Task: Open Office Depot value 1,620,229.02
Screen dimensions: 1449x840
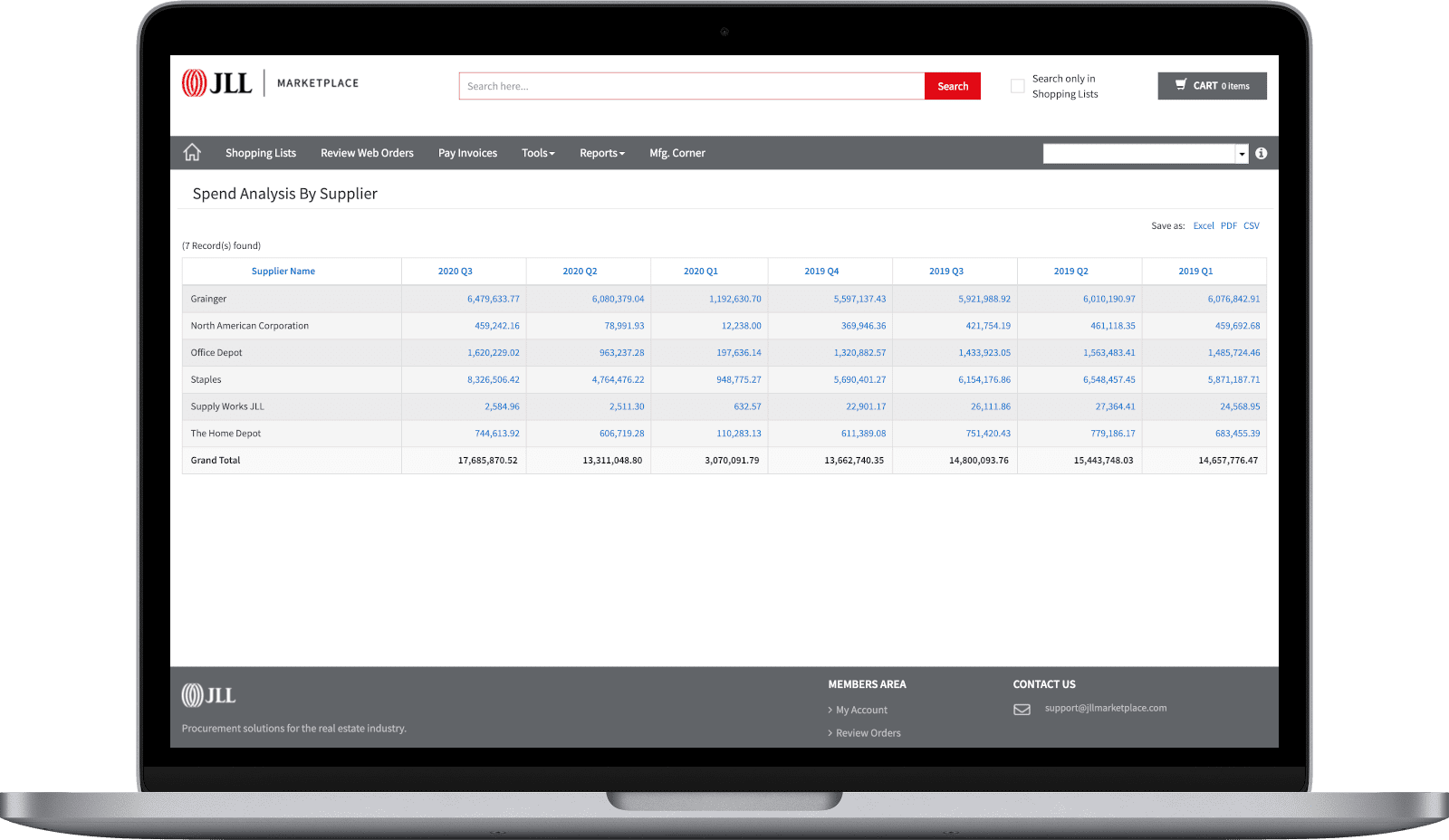Action: (x=494, y=353)
